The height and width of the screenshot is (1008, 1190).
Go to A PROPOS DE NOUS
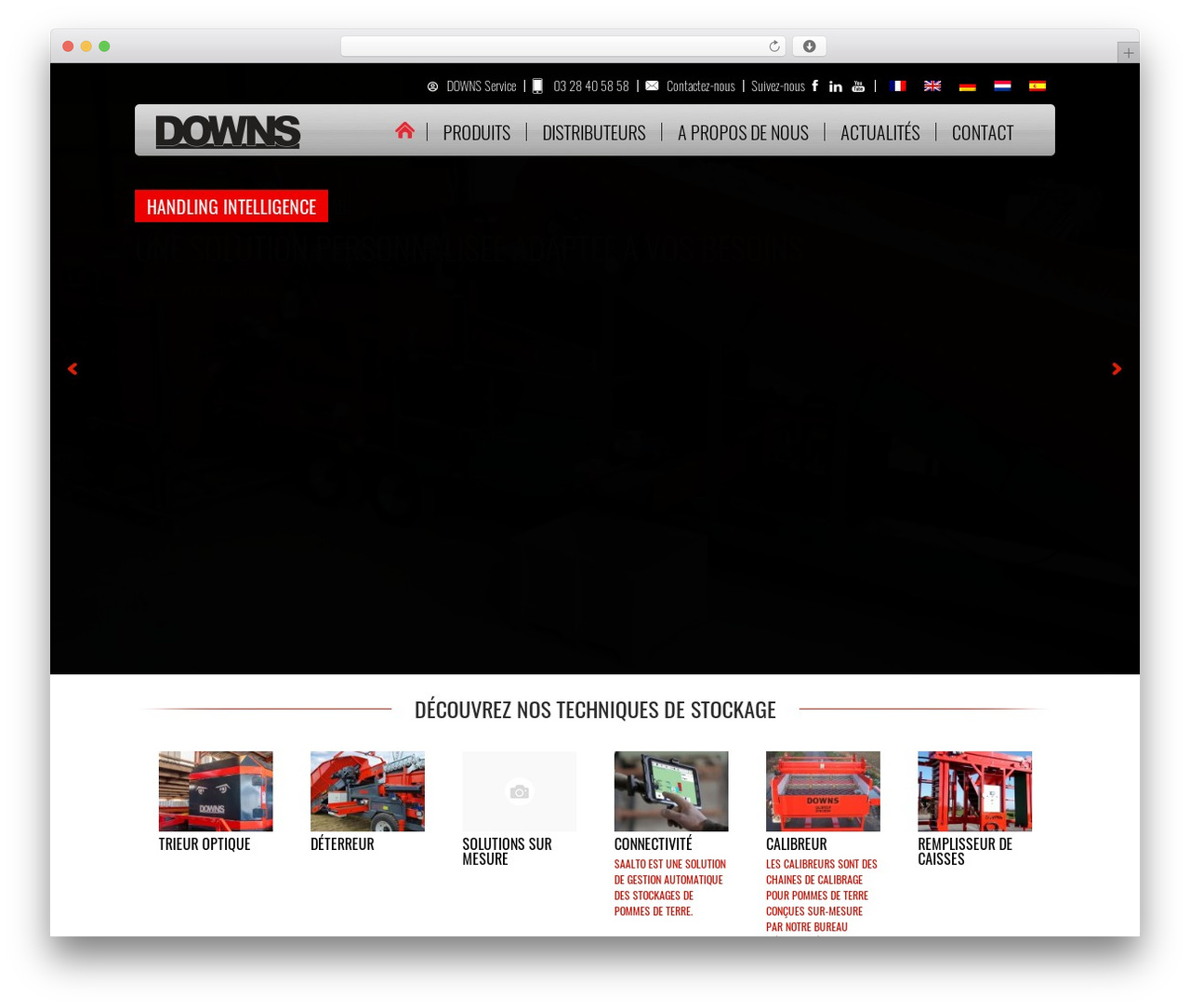click(x=743, y=133)
